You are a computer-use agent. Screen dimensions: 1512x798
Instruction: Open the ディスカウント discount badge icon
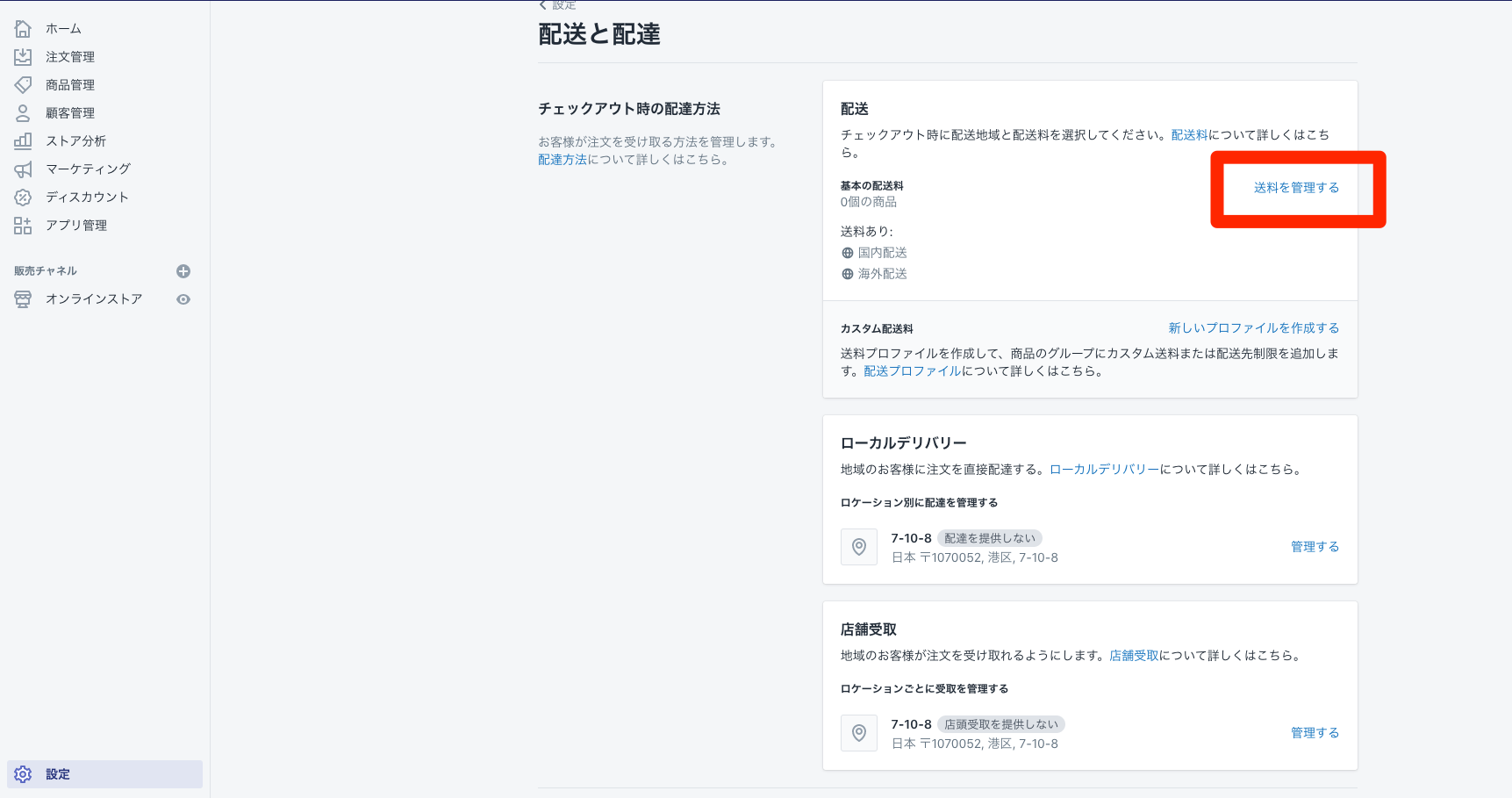[x=23, y=198]
